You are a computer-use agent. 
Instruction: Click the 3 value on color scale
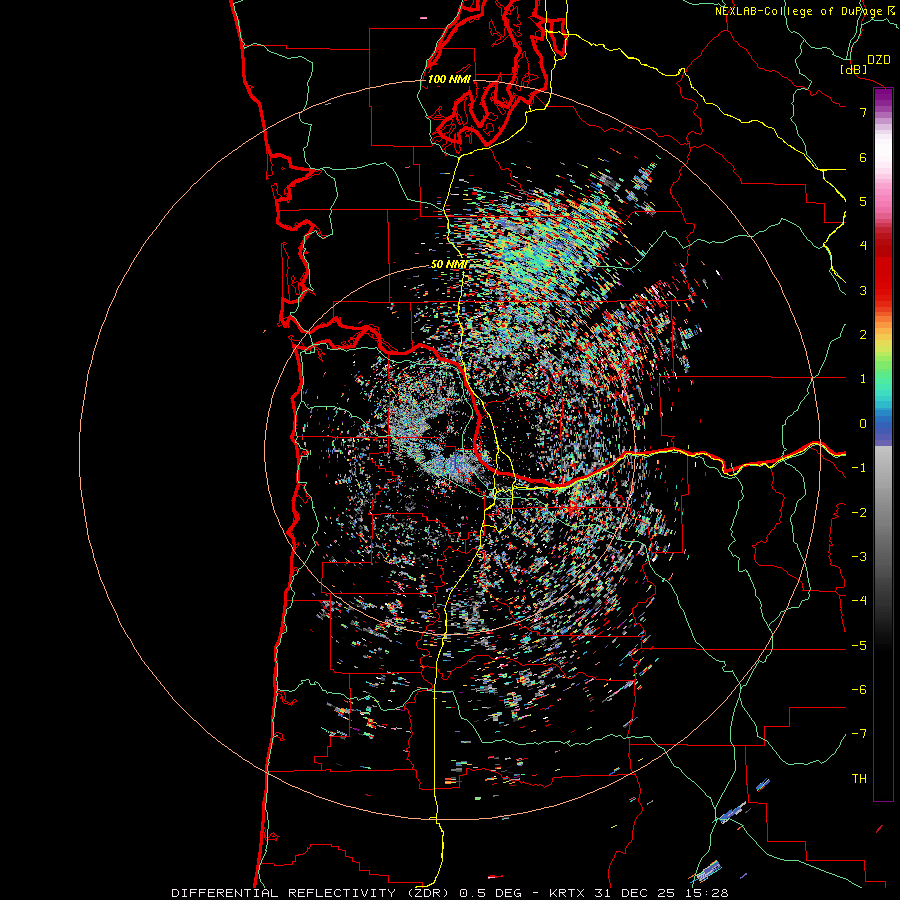863,290
